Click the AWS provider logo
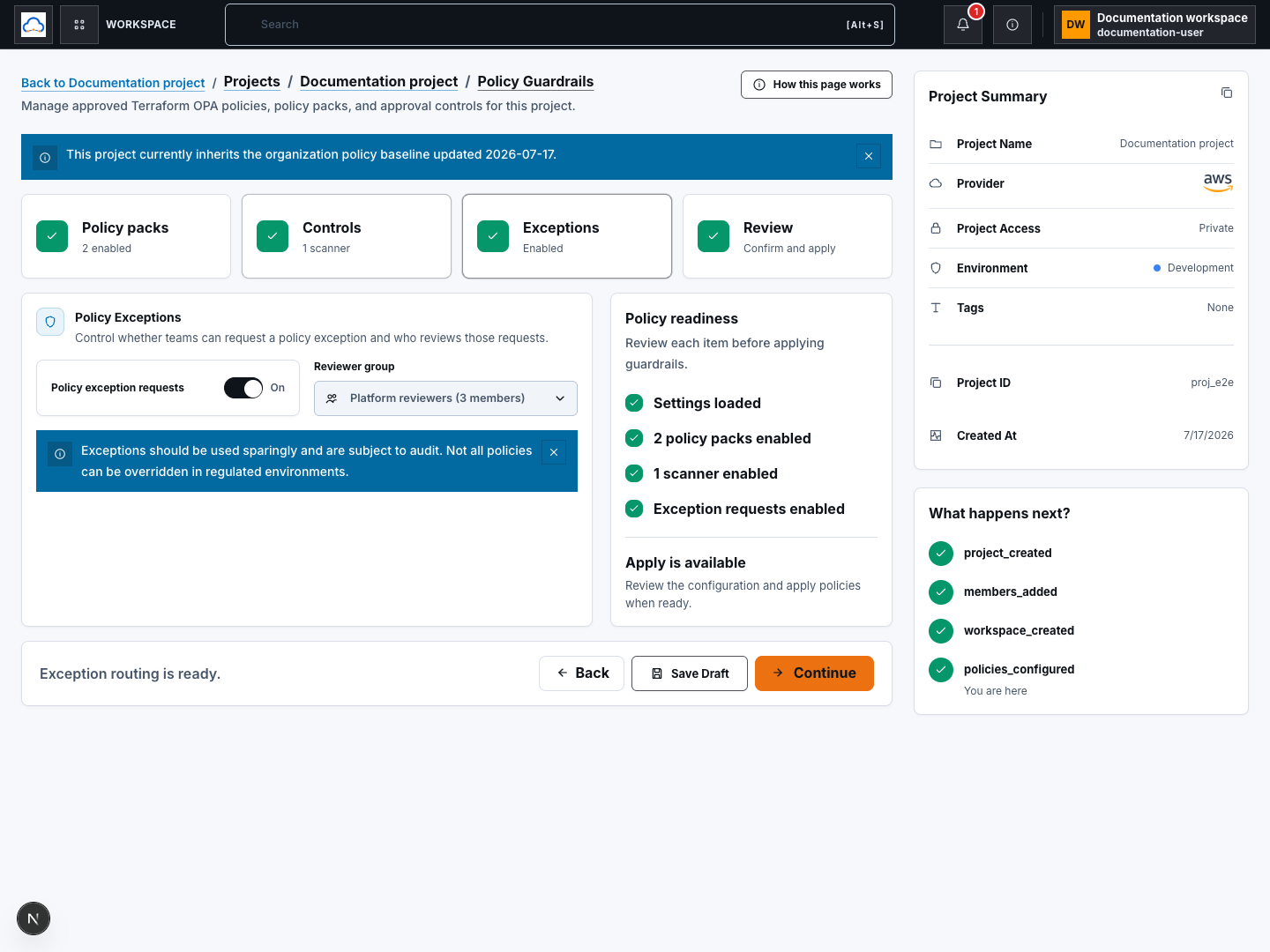This screenshot has height=952, width=1270. tap(1218, 182)
